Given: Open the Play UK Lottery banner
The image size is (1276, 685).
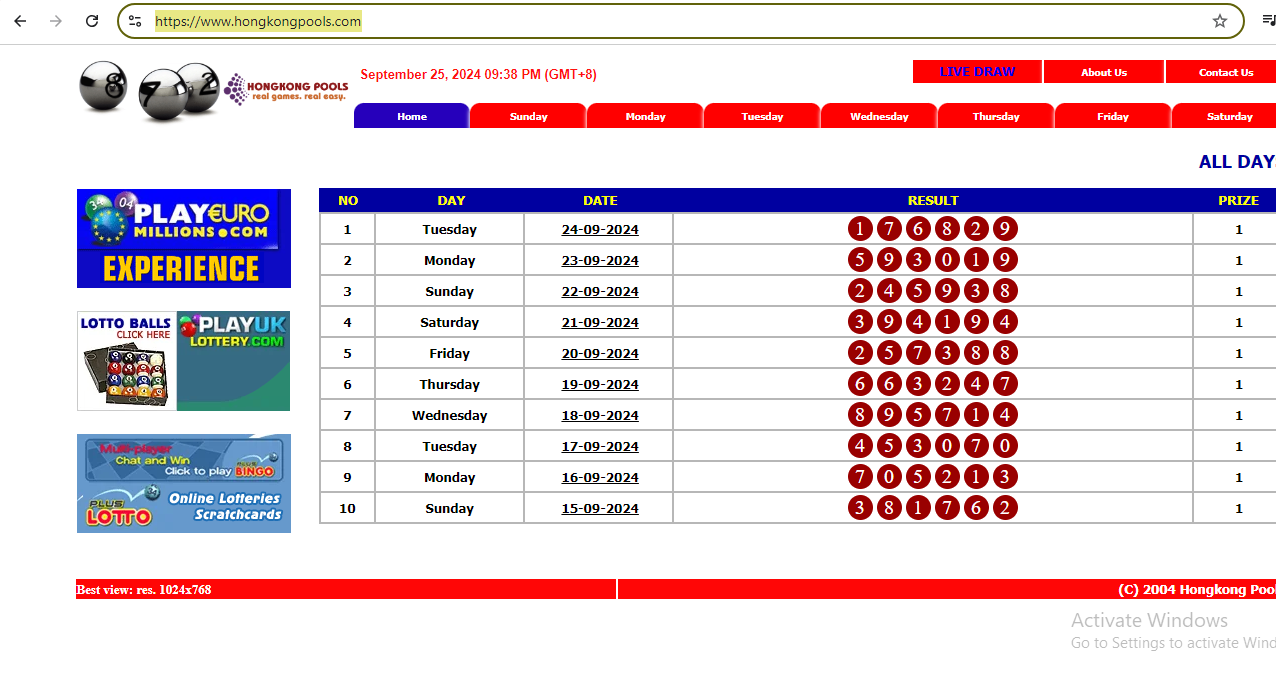Looking at the screenshot, I should click(184, 361).
